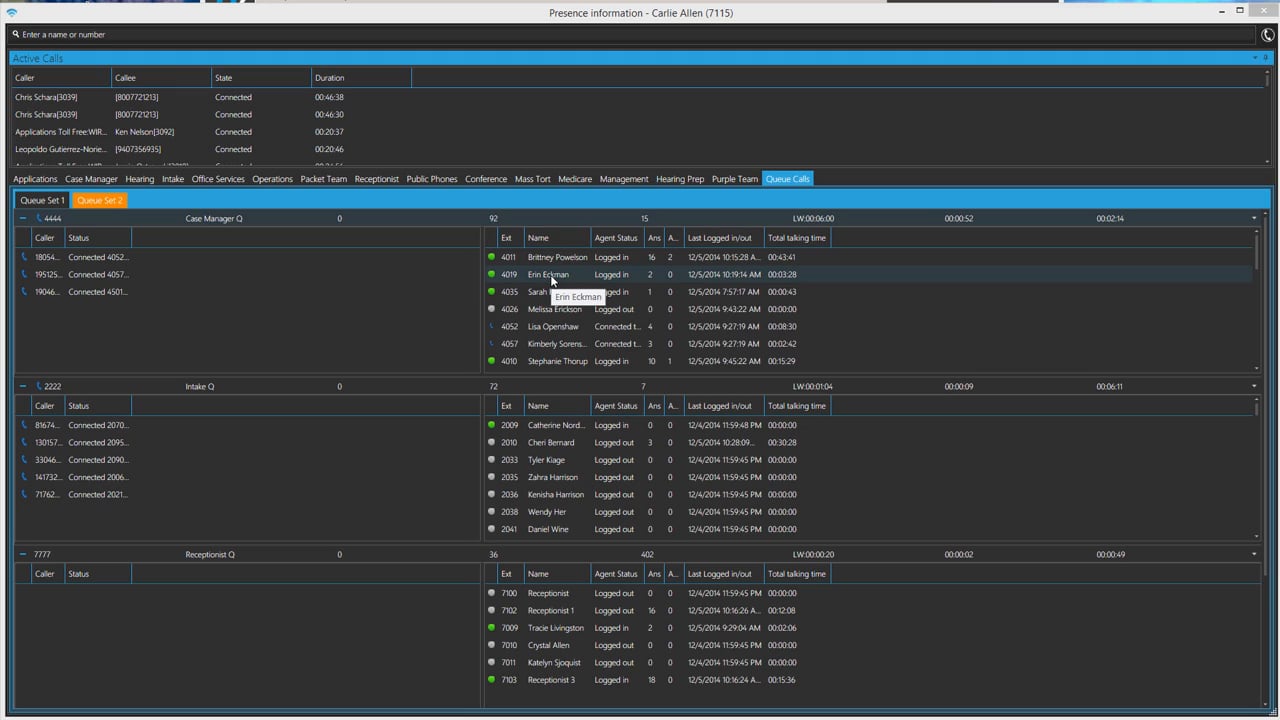The width and height of the screenshot is (1280, 720).
Task: Click the magnifier icon in search field
Action: (x=16, y=34)
